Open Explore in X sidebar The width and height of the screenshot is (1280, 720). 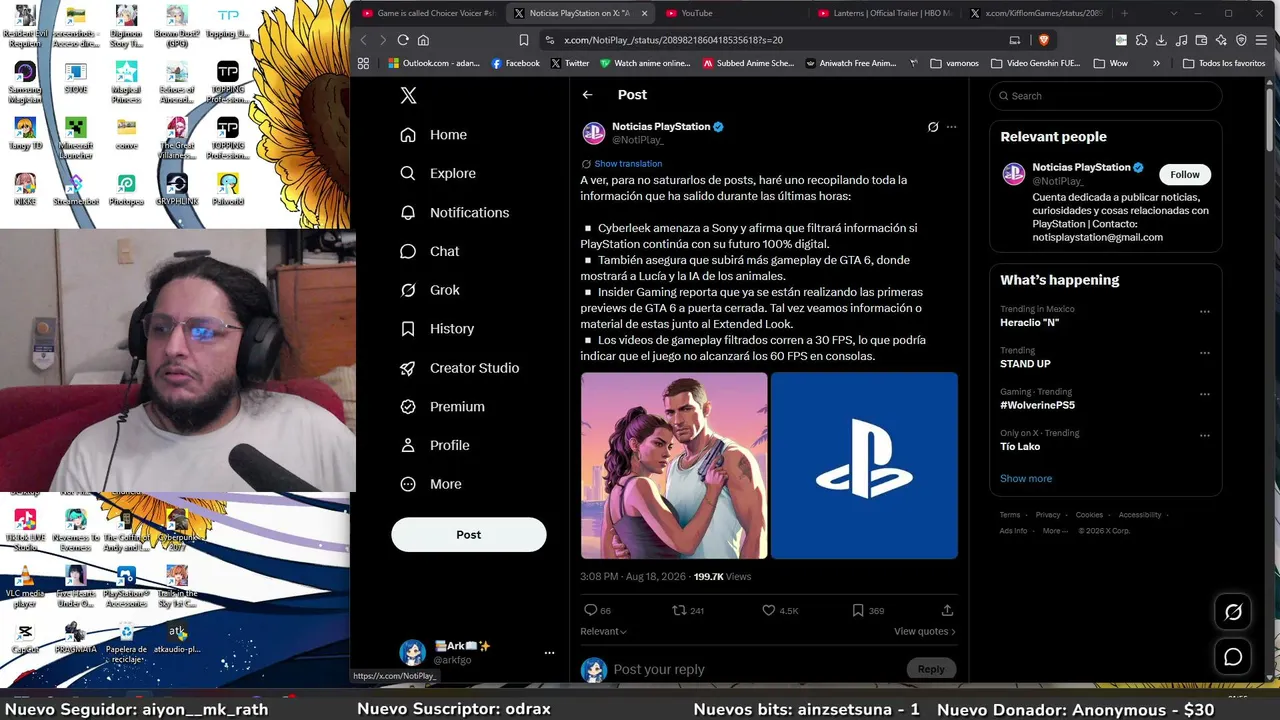coord(438,173)
